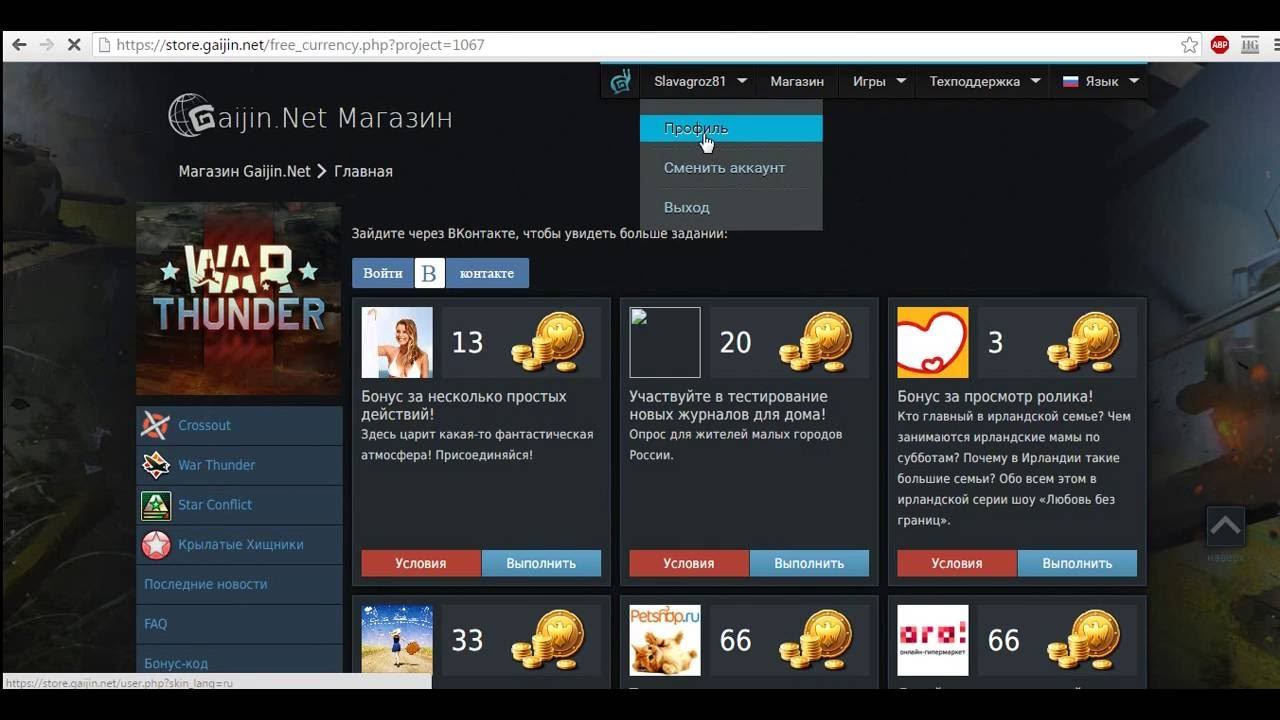The height and width of the screenshot is (720, 1280).
Task: Click Условия on the 13 coins offer
Action: coord(421,563)
